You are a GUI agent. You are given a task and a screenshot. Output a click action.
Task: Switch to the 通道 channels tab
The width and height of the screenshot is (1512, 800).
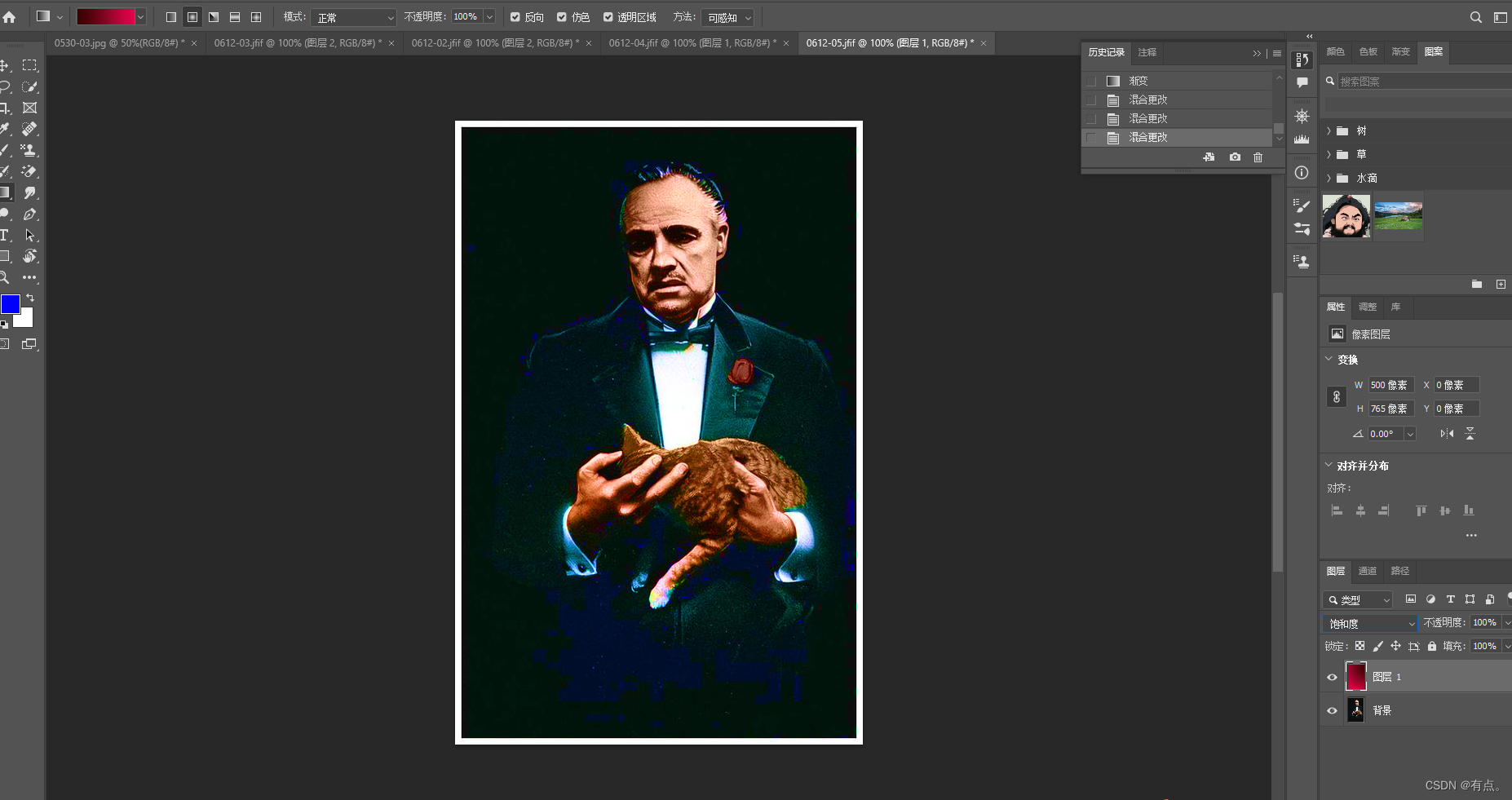tap(1368, 571)
